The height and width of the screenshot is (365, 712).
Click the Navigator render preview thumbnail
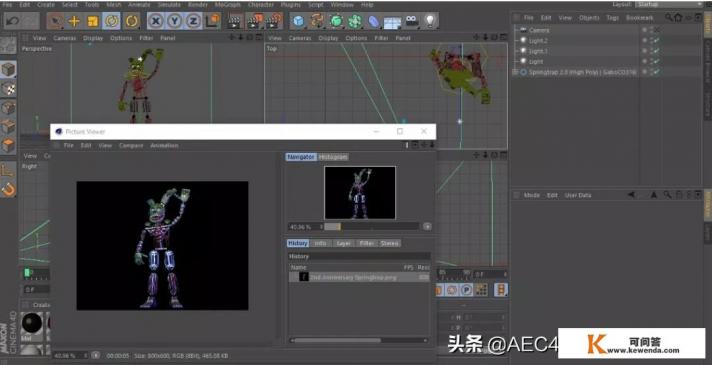360,192
